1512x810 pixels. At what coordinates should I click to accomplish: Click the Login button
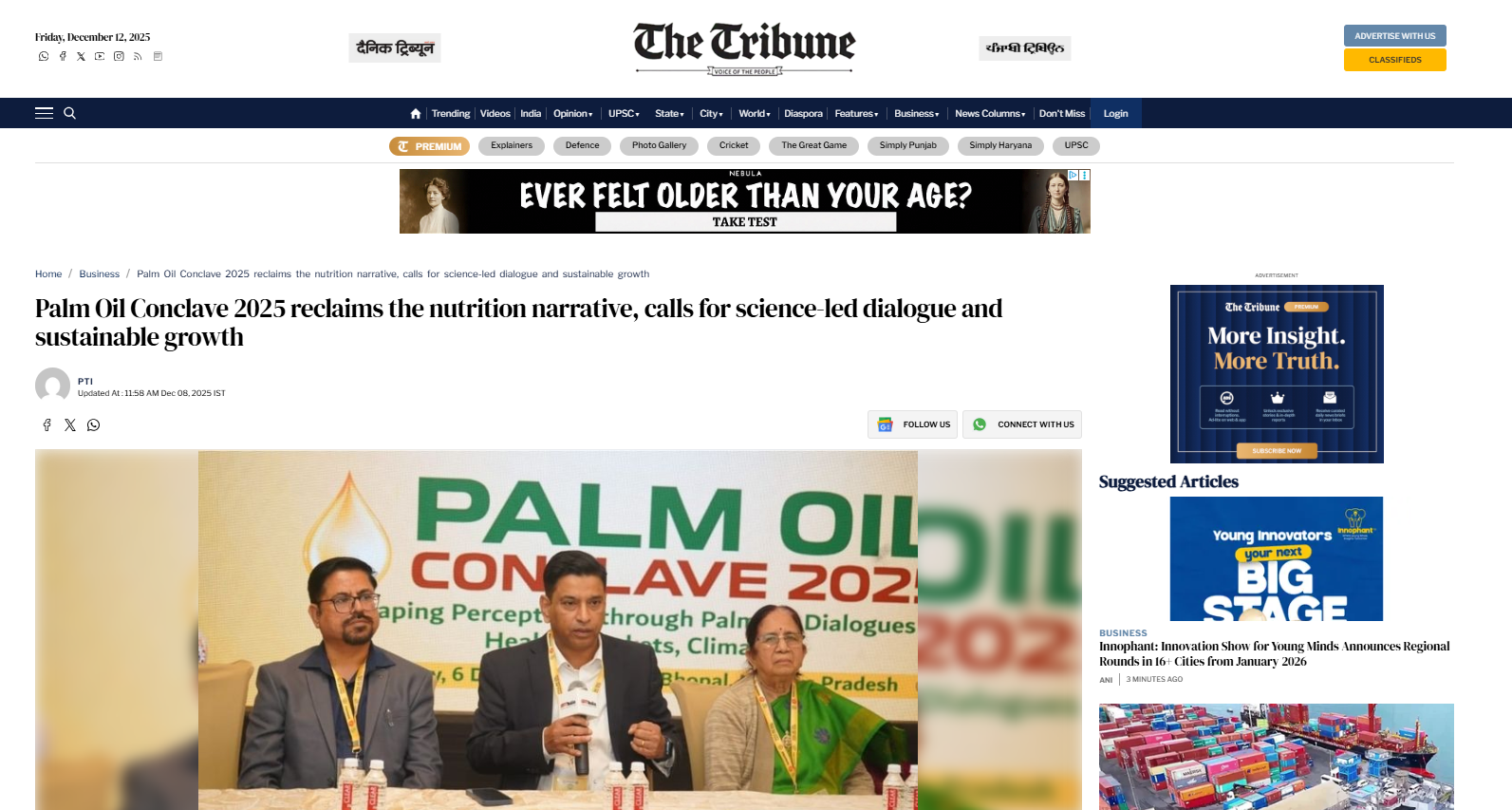pyautogui.click(x=1115, y=113)
